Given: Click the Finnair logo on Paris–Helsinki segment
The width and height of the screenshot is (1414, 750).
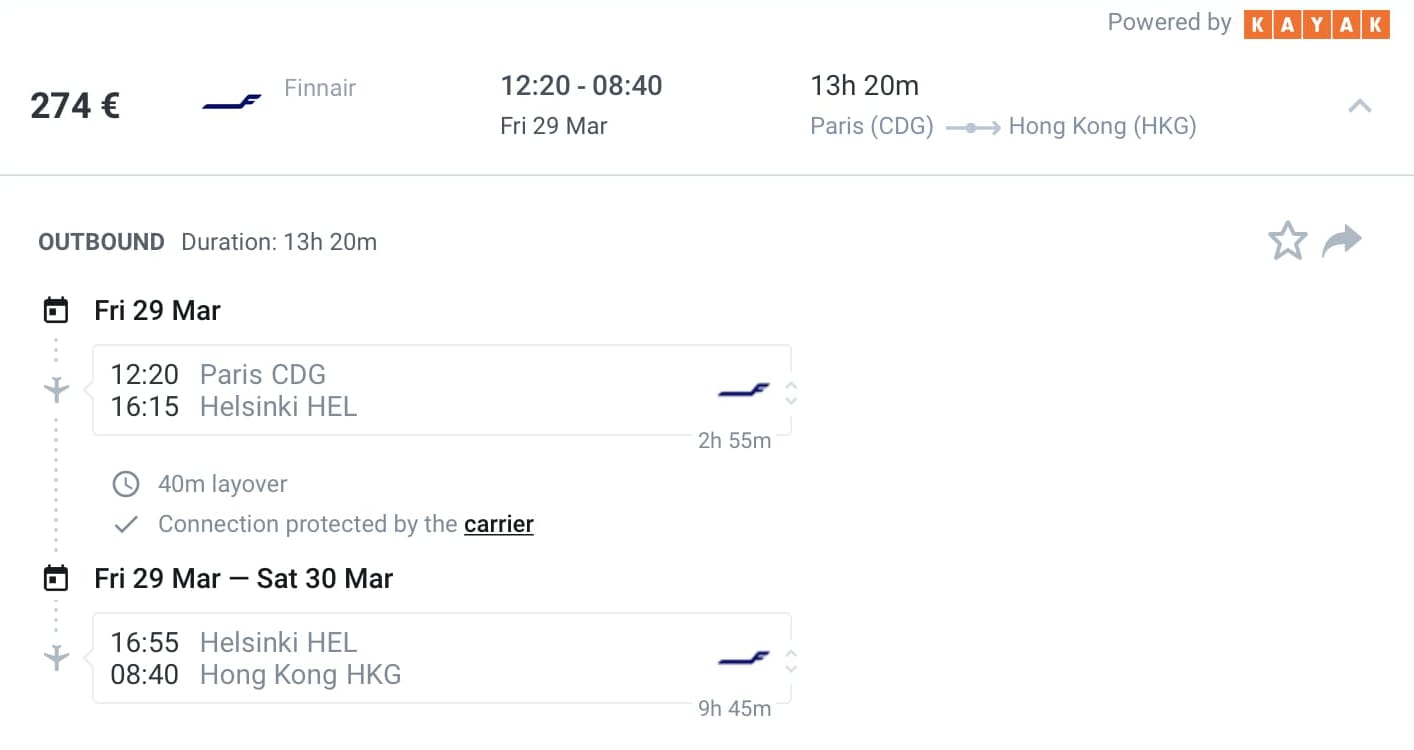Looking at the screenshot, I should point(744,391).
